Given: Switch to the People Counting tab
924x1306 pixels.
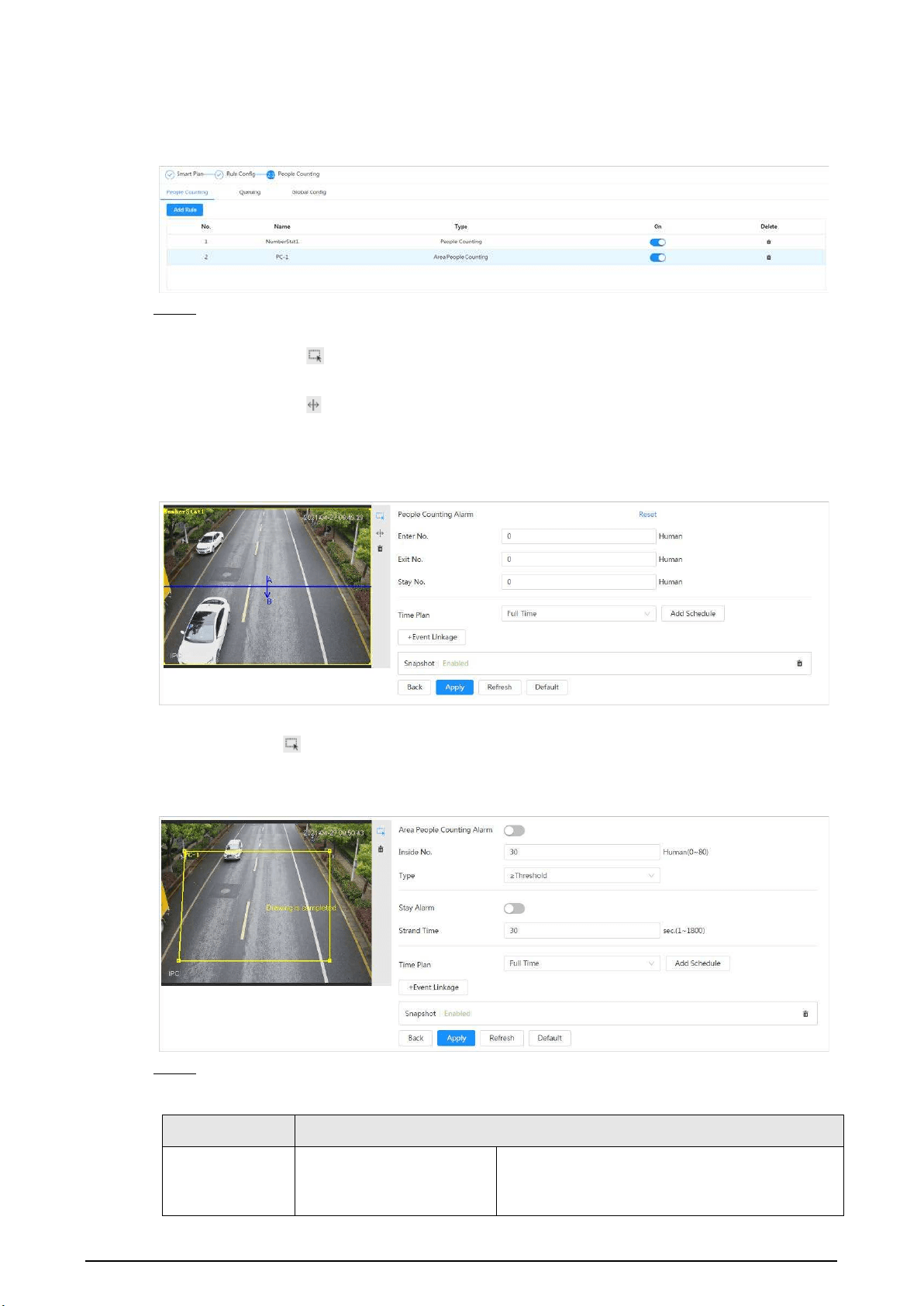Looking at the screenshot, I should (x=187, y=192).
